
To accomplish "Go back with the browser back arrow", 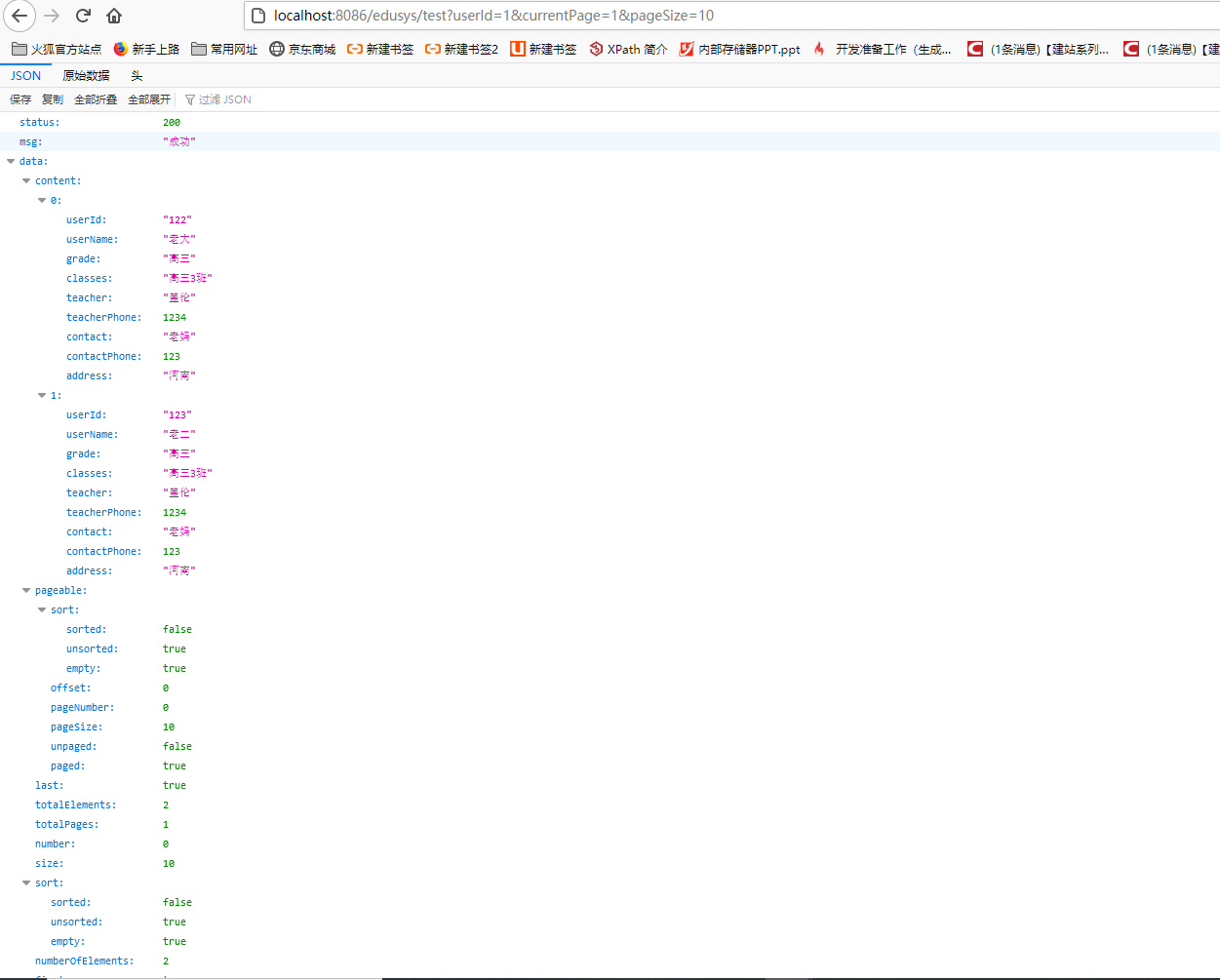I will point(20,16).
